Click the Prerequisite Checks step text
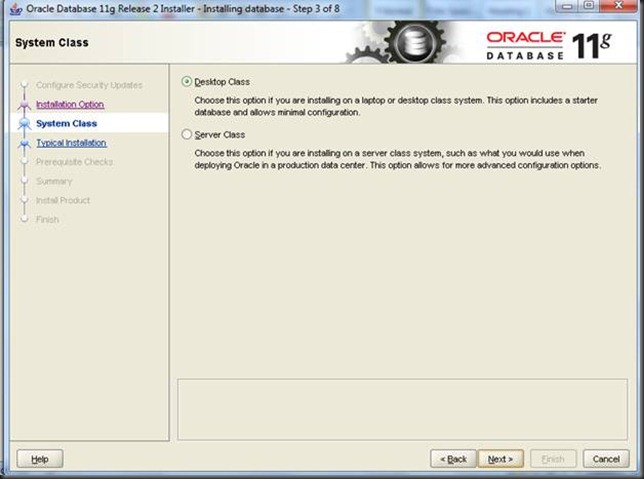Screen dimensions: 644x479 74,162
